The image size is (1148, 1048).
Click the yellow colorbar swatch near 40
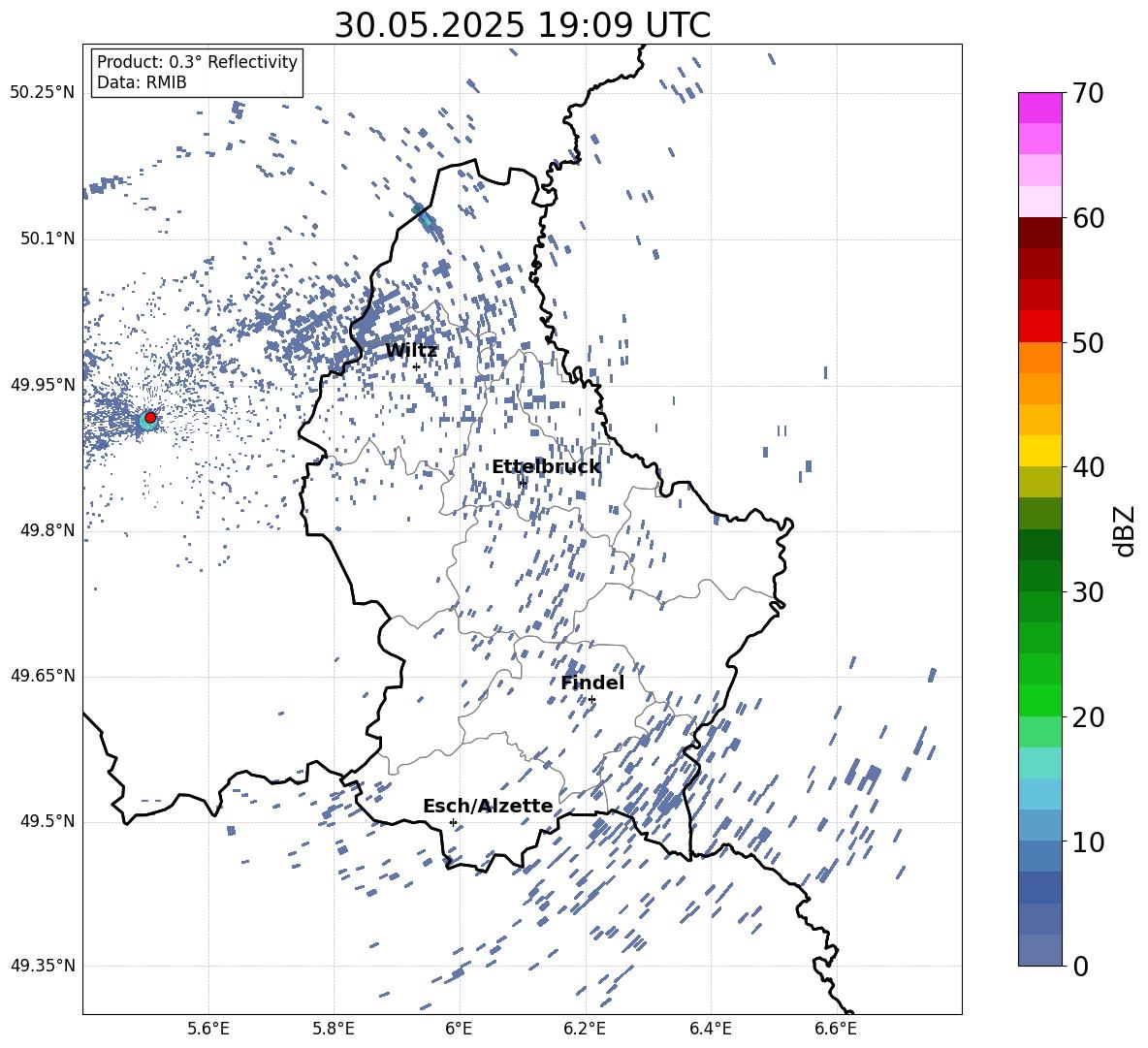(1040, 451)
